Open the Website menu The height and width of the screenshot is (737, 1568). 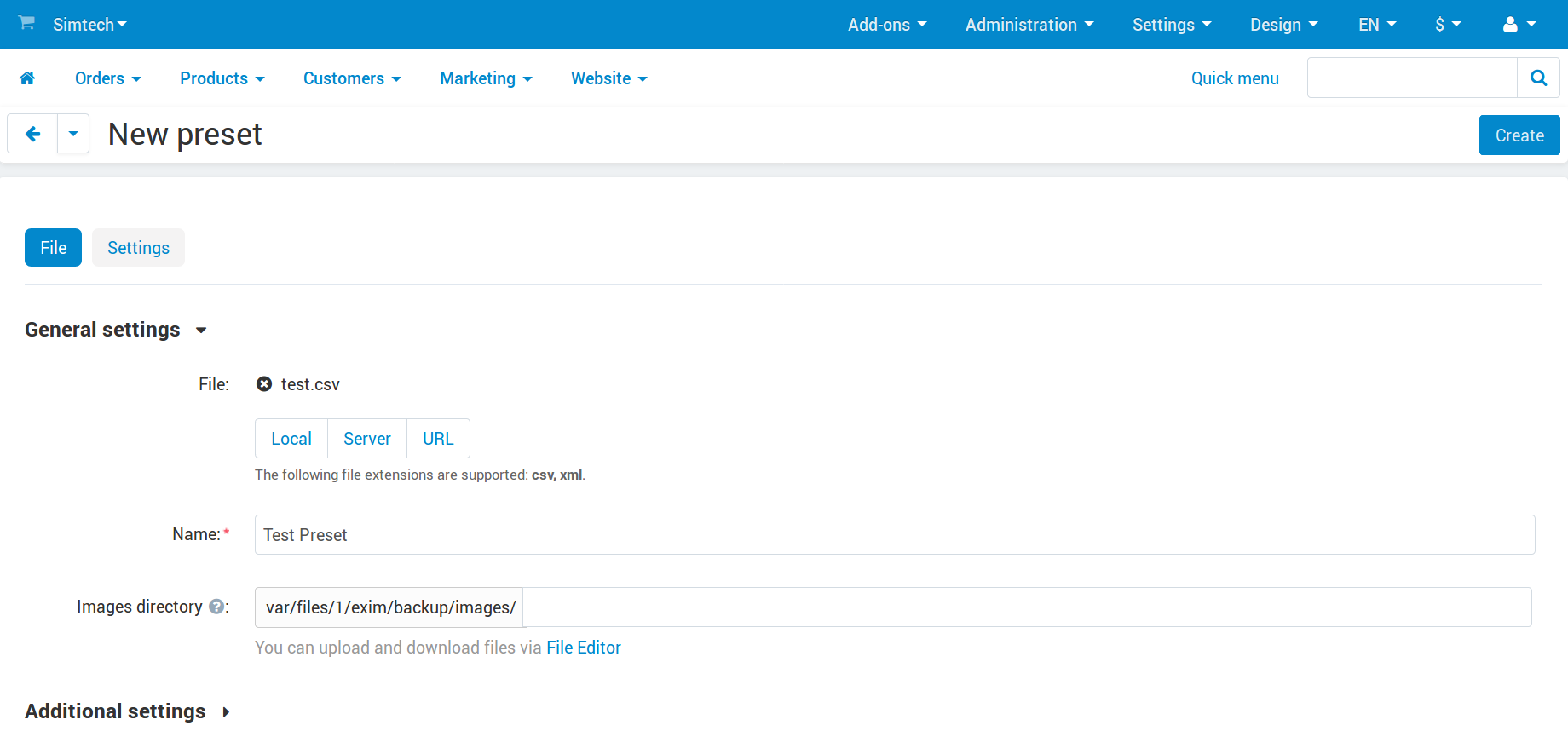tap(609, 78)
